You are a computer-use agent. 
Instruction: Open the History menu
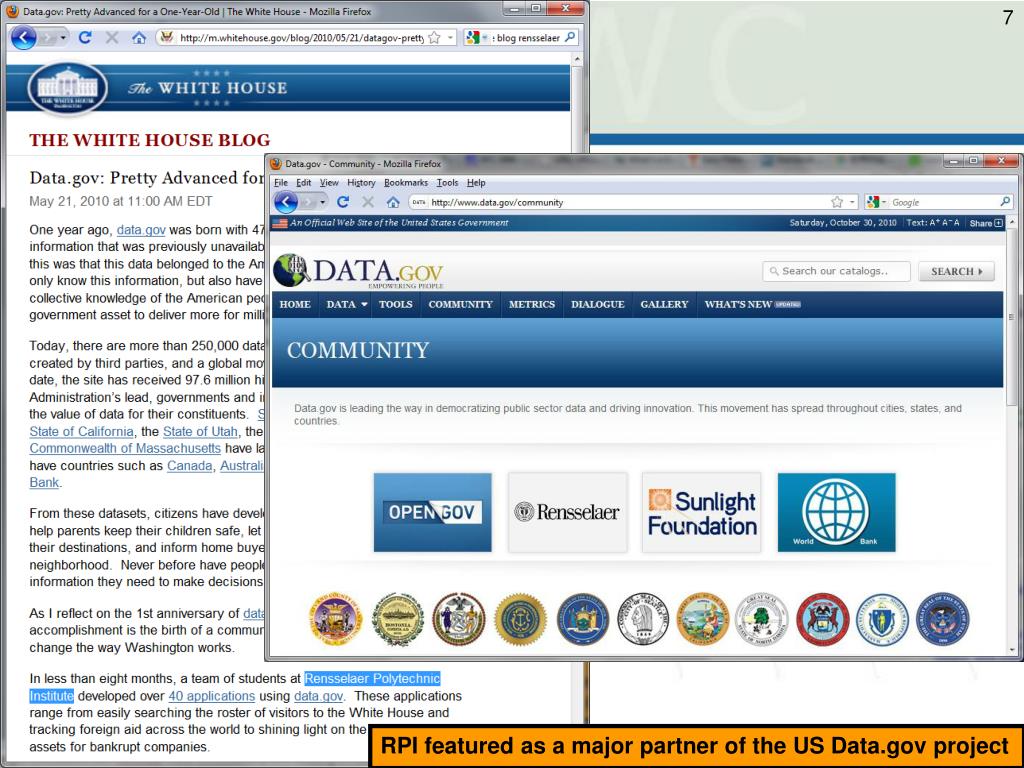(x=361, y=183)
